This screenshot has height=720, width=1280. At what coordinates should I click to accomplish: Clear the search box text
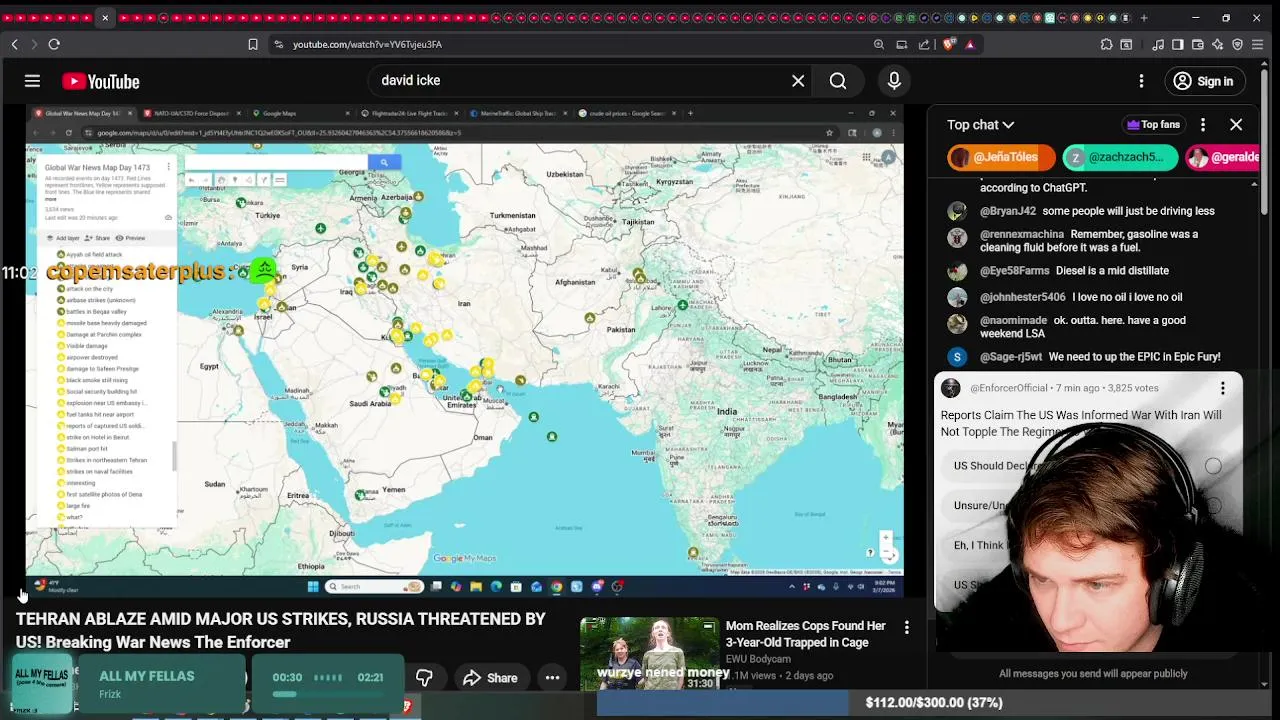[798, 81]
